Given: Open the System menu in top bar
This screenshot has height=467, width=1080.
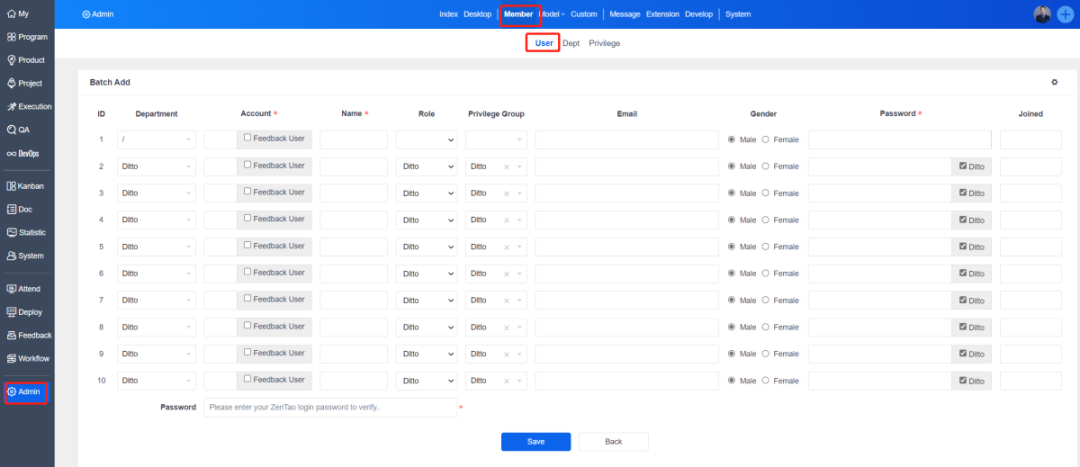Looking at the screenshot, I should pyautogui.click(x=738, y=14).
